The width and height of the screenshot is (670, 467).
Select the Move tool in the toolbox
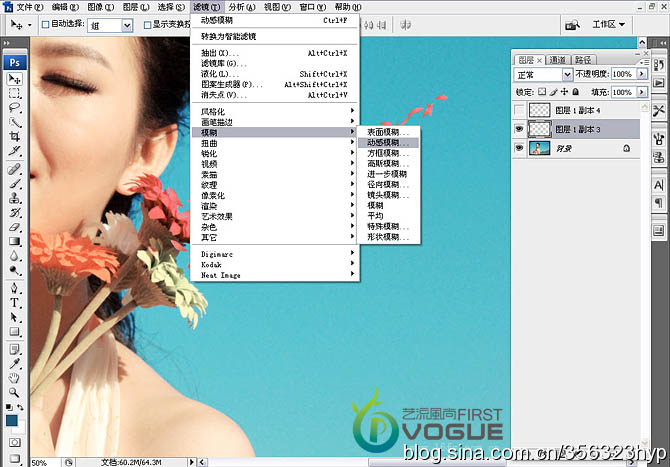(x=15, y=79)
